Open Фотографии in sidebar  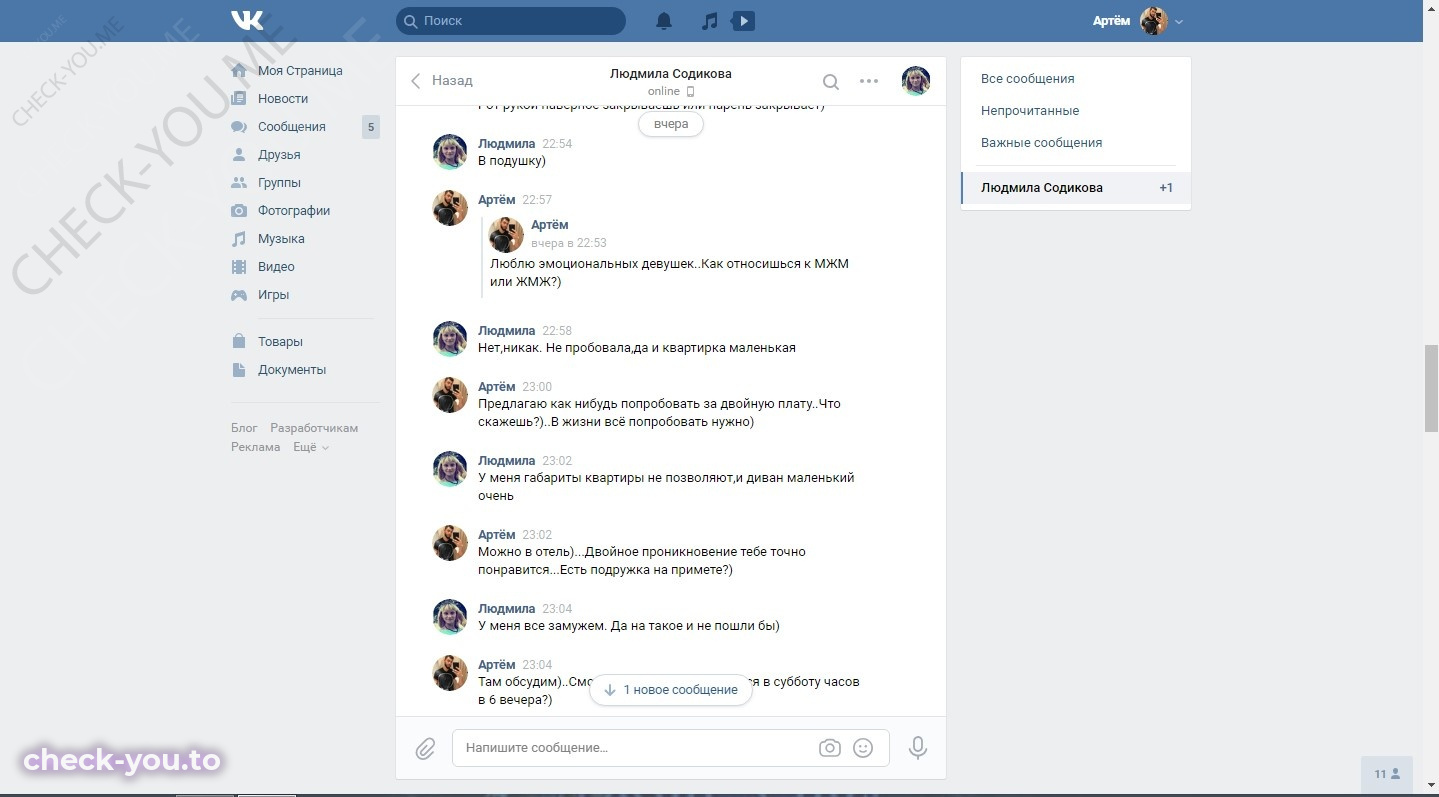(x=294, y=211)
